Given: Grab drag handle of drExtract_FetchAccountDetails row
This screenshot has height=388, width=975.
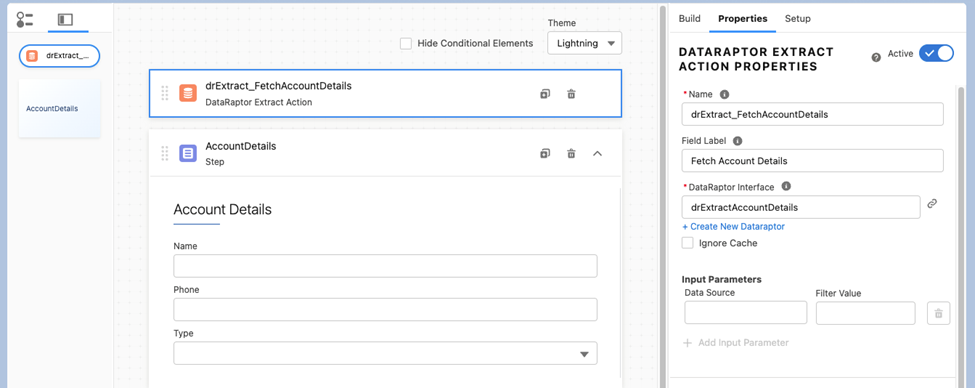Looking at the screenshot, I should 165,93.
